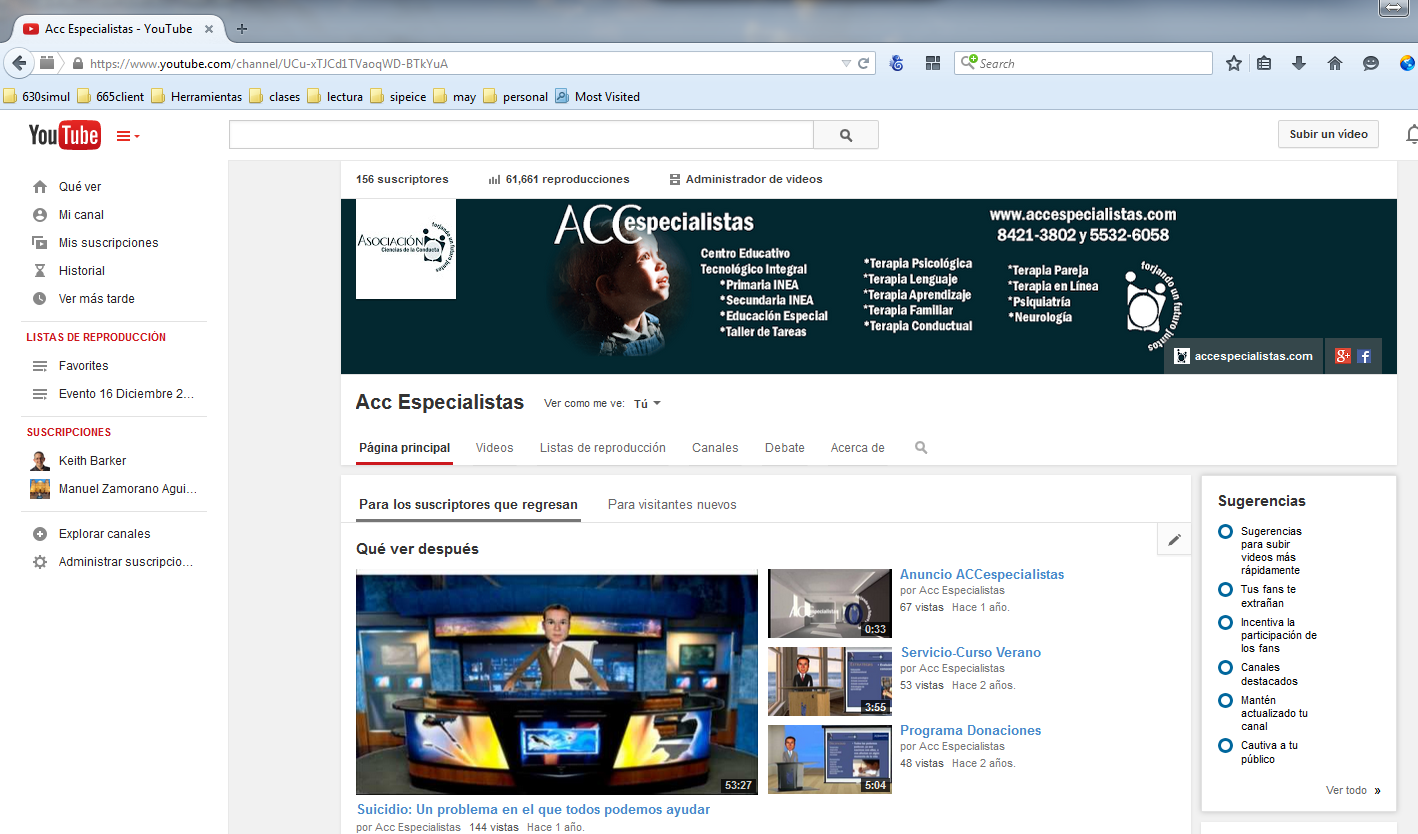This screenshot has width=1418, height=834.
Task: Click the Subir un video button
Action: point(1328,134)
